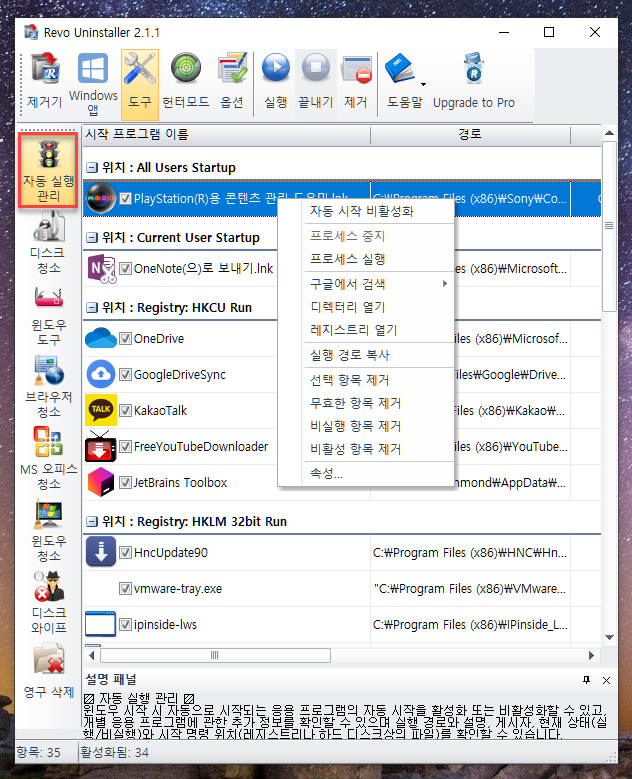Collapse the Current User Startup group
Viewport: 632px width, 779px height.
91,237
